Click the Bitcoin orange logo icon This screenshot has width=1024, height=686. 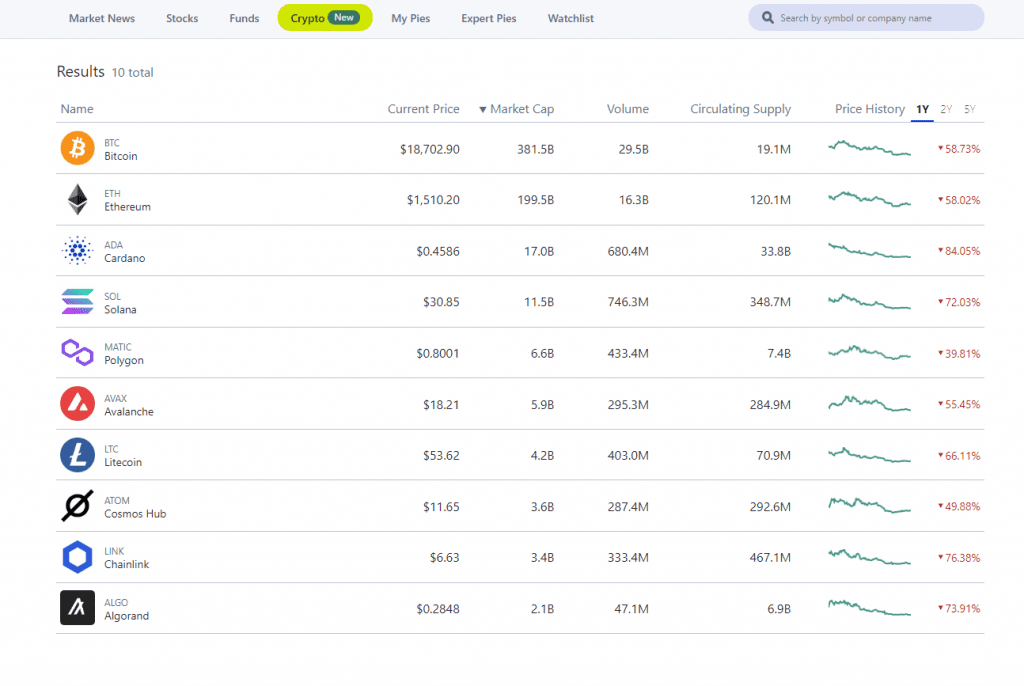coord(77,148)
